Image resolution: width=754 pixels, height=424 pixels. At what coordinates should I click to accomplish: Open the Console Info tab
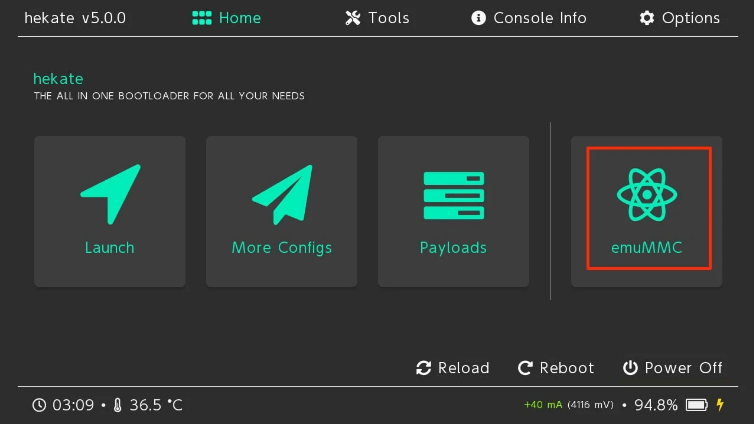[528, 18]
